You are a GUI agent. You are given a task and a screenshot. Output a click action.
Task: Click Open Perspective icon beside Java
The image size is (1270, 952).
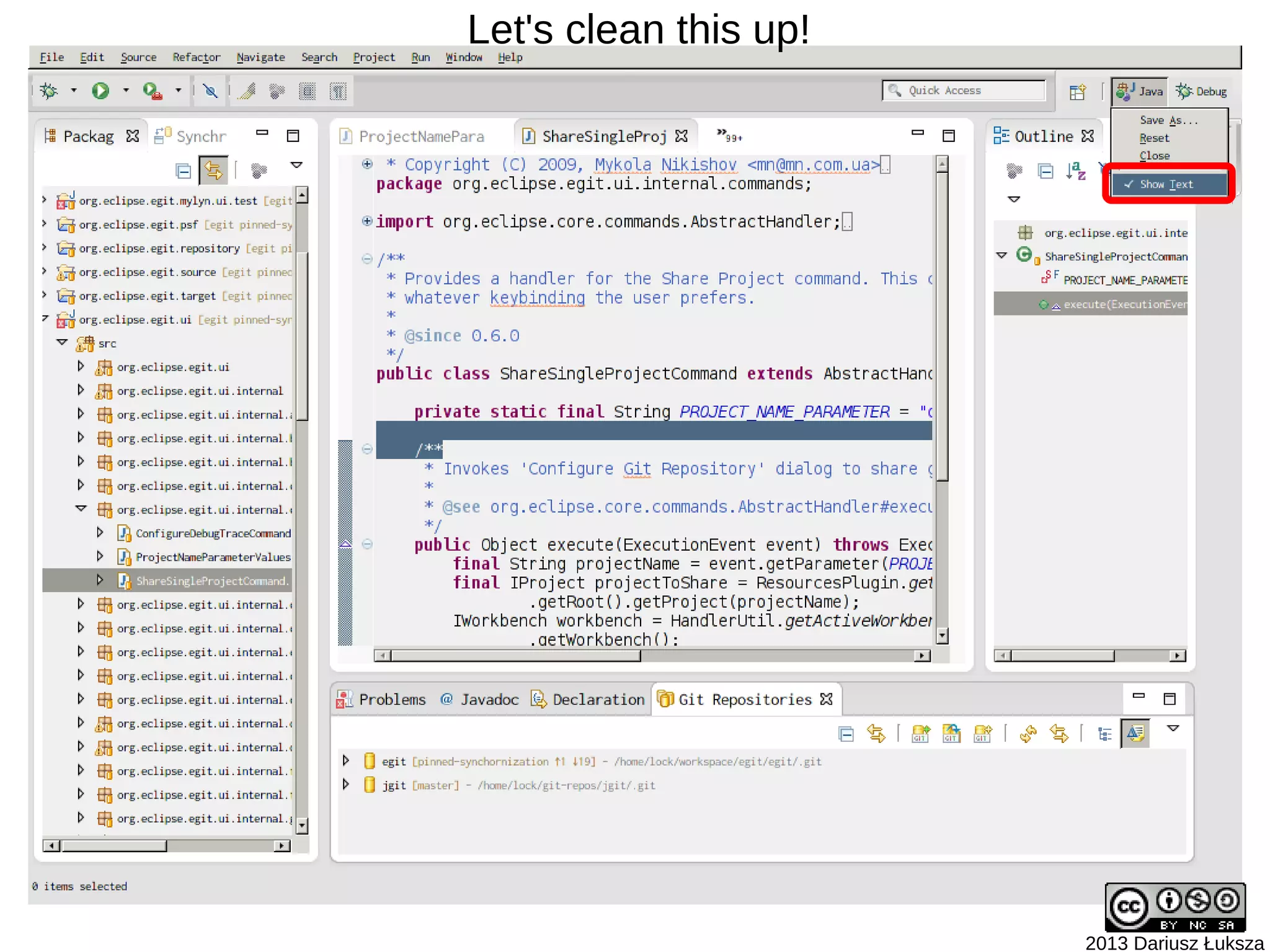point(1078,92)
